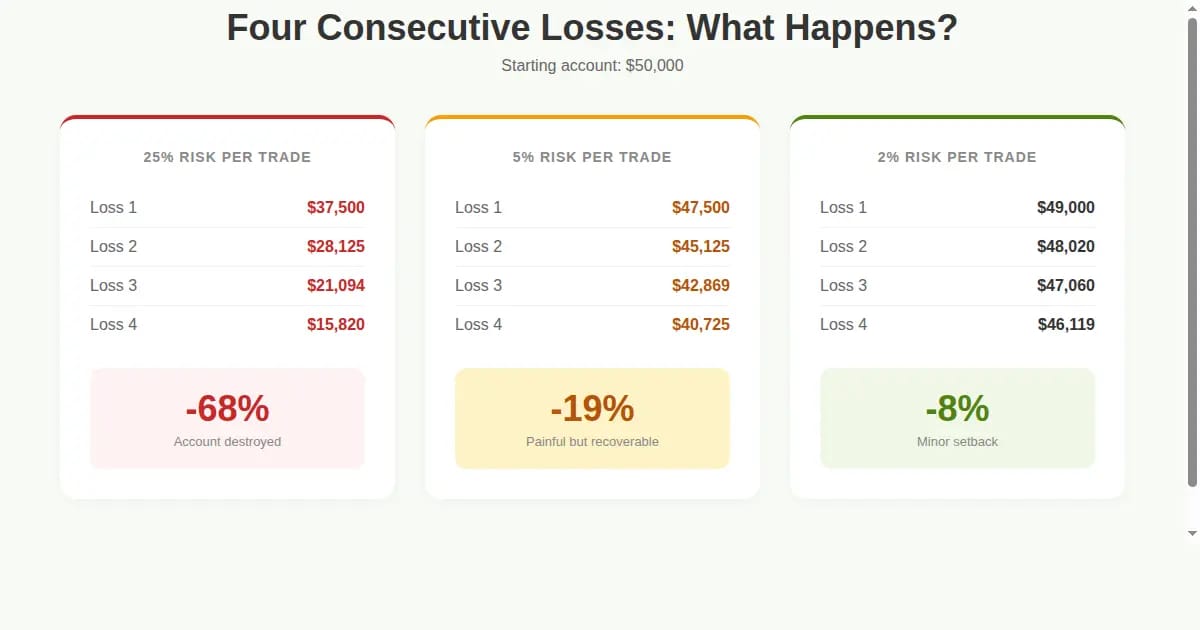Click the Starting account $50,000 subtitle
This screenshot has height=630, width=1200.
coord(592,66)
